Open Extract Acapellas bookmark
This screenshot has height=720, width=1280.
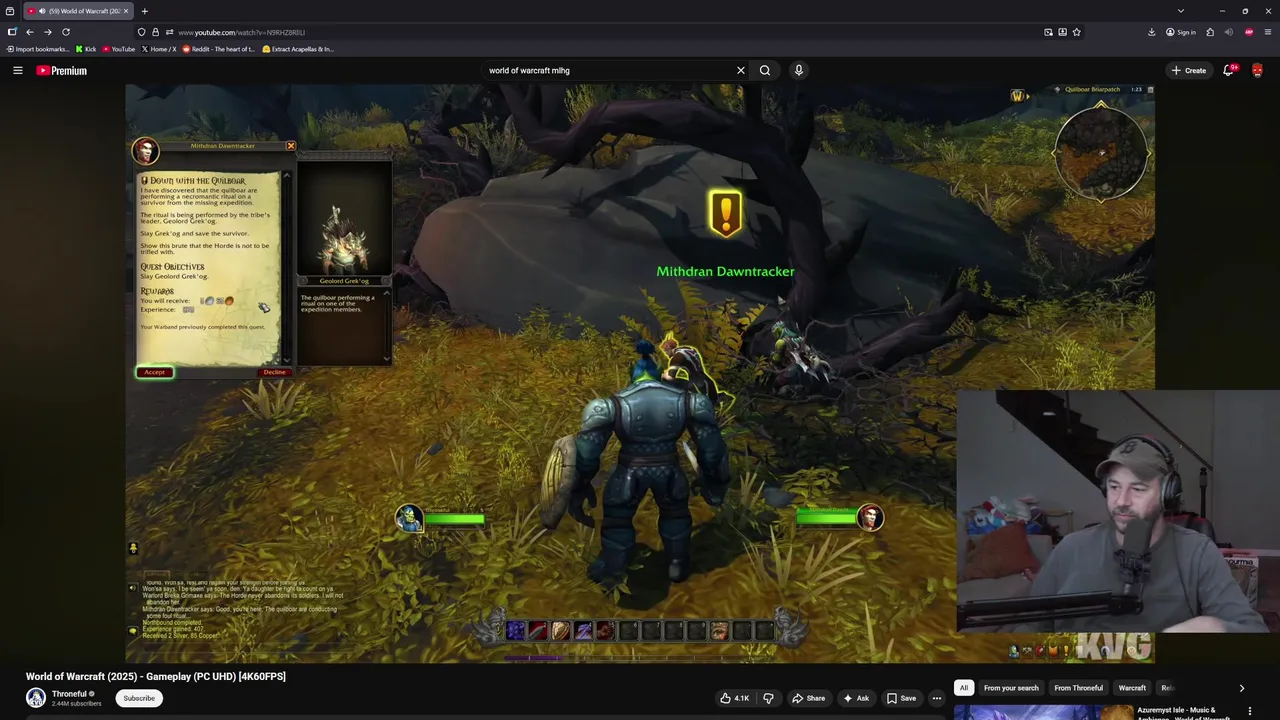point(298,49)
